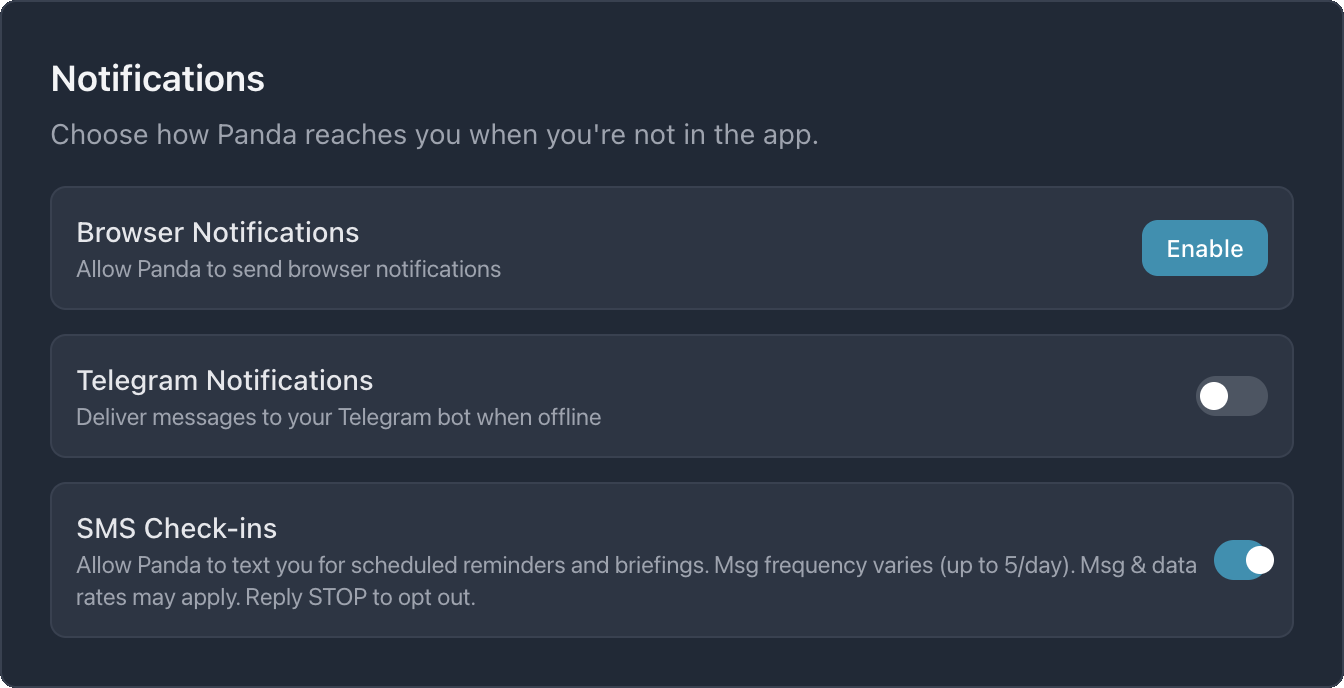
Task: Click the white knob of the Telegram switch
Action: tap(1216, 396)
